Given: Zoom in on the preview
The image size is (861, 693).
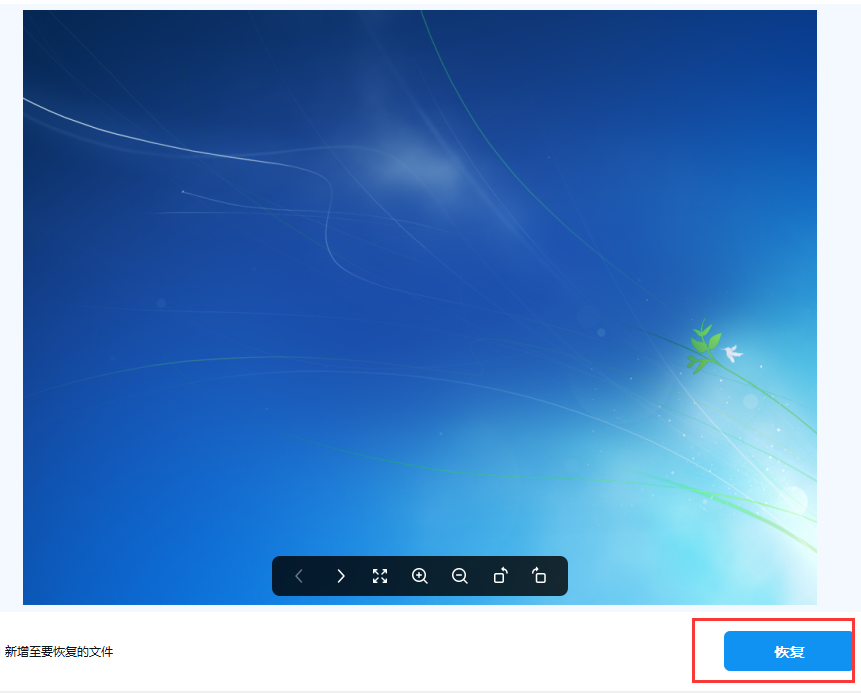Looking at the screenshot, I should [x=420, y=576].
